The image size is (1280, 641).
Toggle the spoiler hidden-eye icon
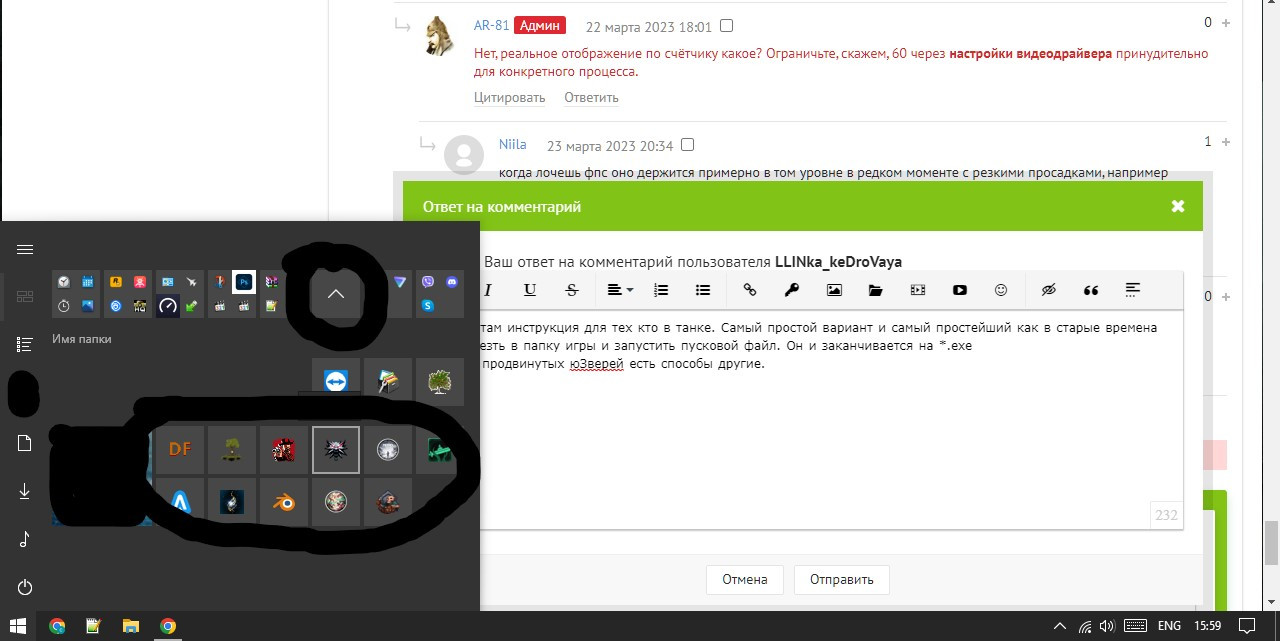(1048, 290)
